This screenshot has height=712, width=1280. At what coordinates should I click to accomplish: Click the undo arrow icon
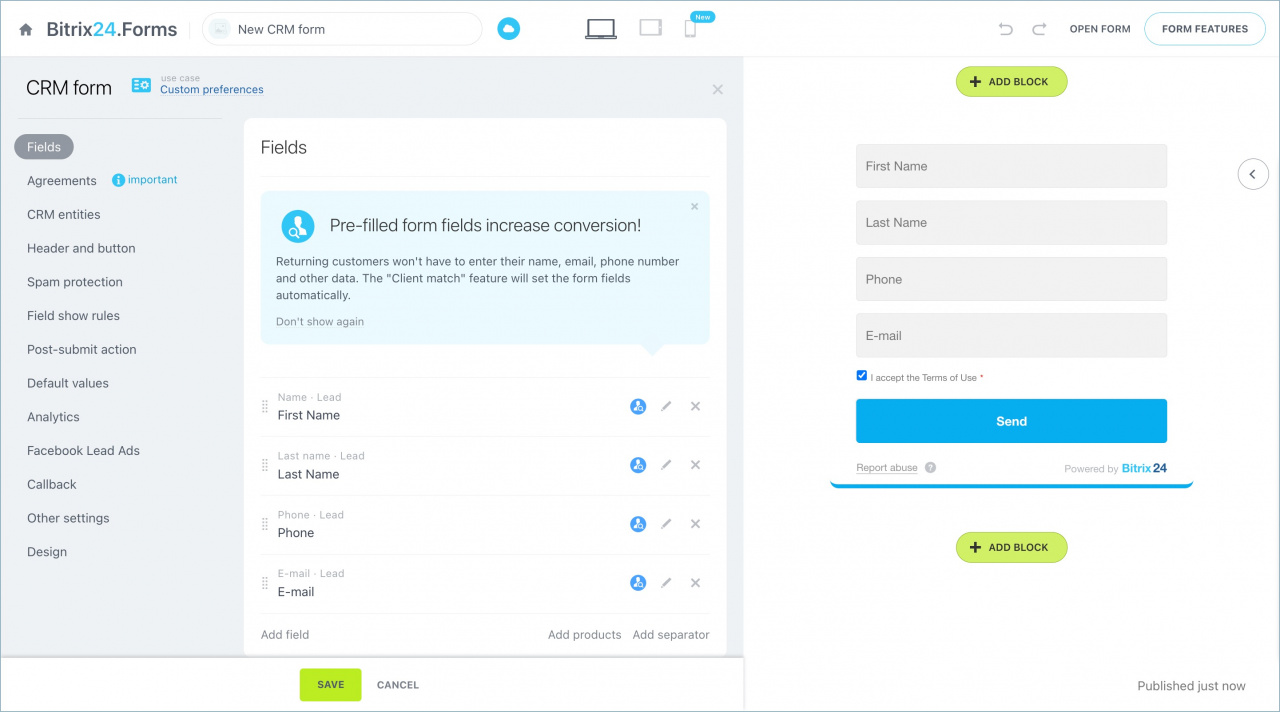(1006, 29)
